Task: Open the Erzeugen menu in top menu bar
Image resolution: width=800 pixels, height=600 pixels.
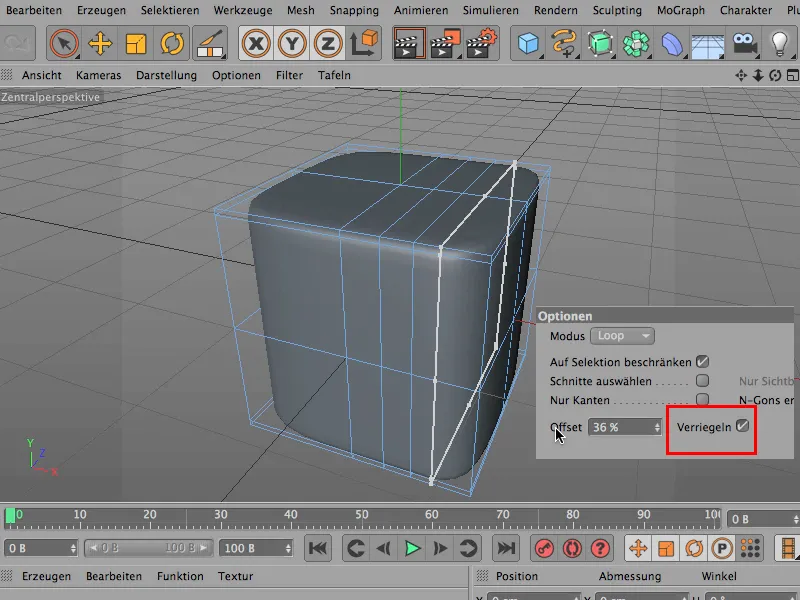Action: (101, 10)
